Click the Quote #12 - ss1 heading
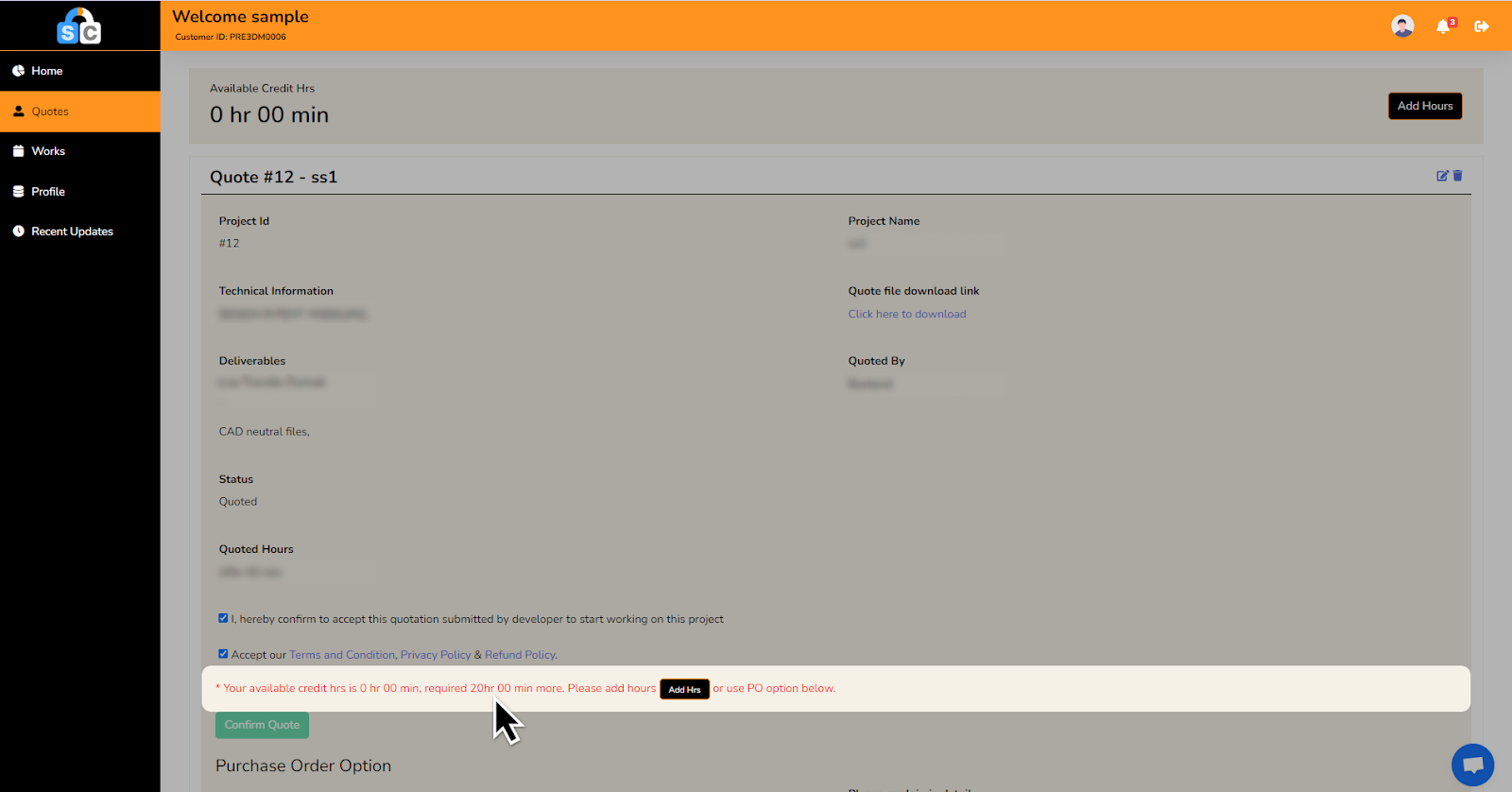Image resolution: width=1512 pixels, height=792 pixels. click(273, 177)
